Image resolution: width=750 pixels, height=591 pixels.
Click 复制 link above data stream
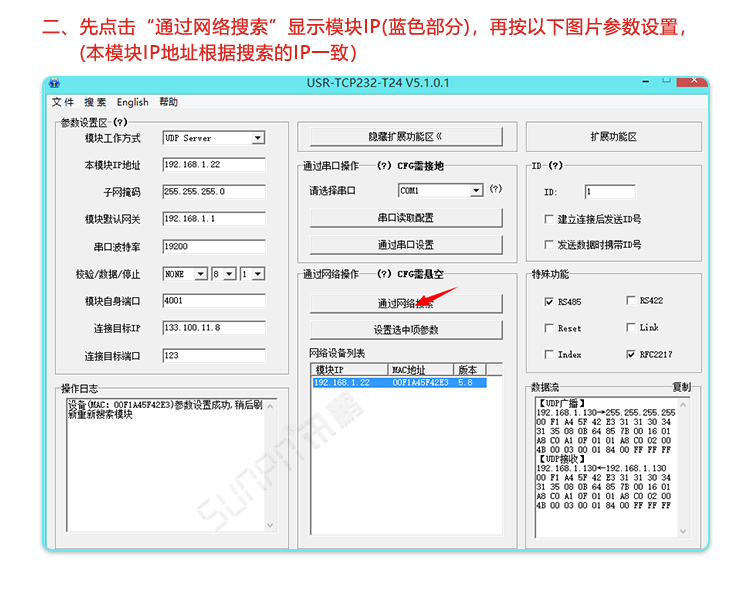tap(682, 387)
